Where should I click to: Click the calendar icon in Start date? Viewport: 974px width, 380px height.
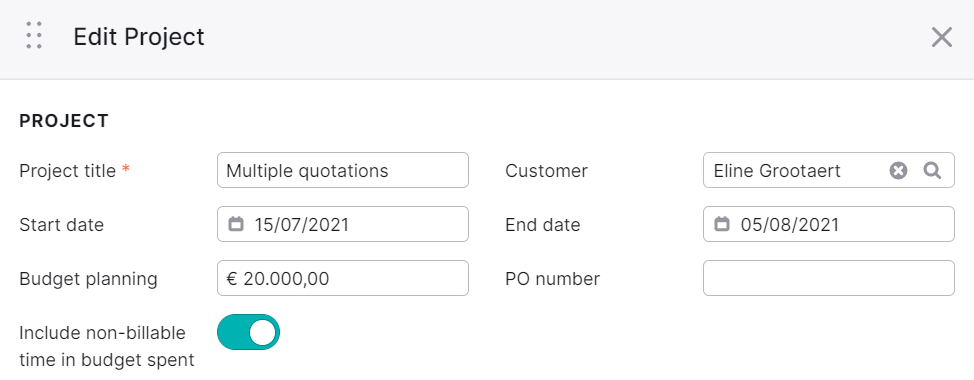236,224
